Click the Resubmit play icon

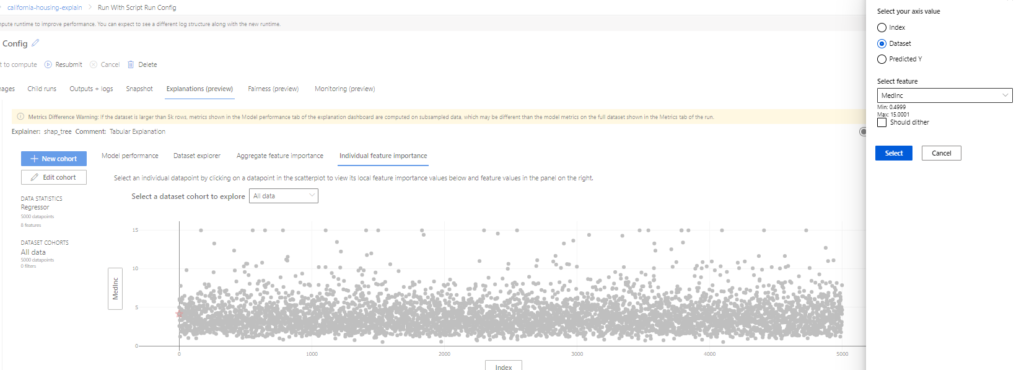tap(48, 65)
